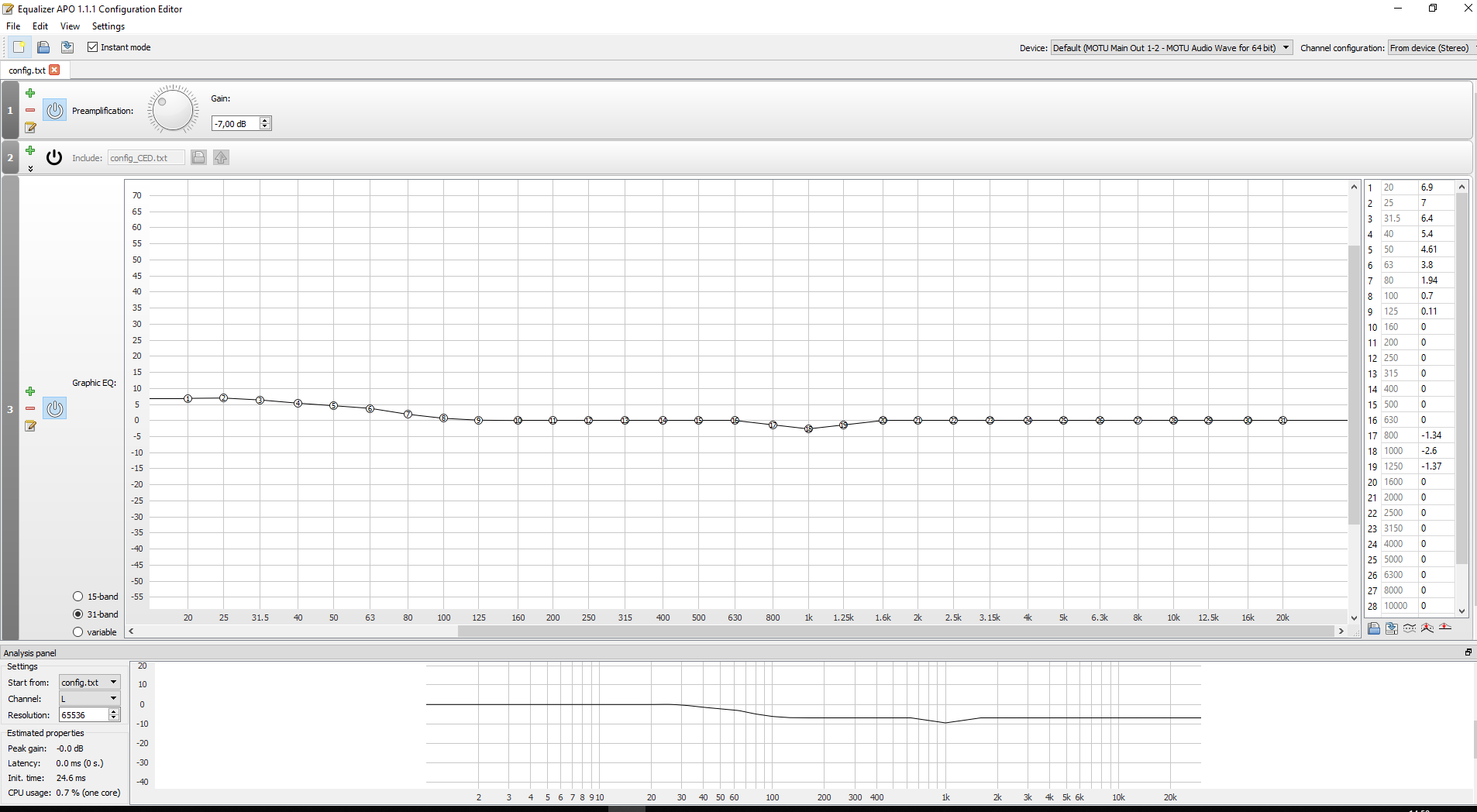Screen dimensions: 1477x812
Task: Click the band table's scroll-down arrow
Action: (x=1462, y=611)
